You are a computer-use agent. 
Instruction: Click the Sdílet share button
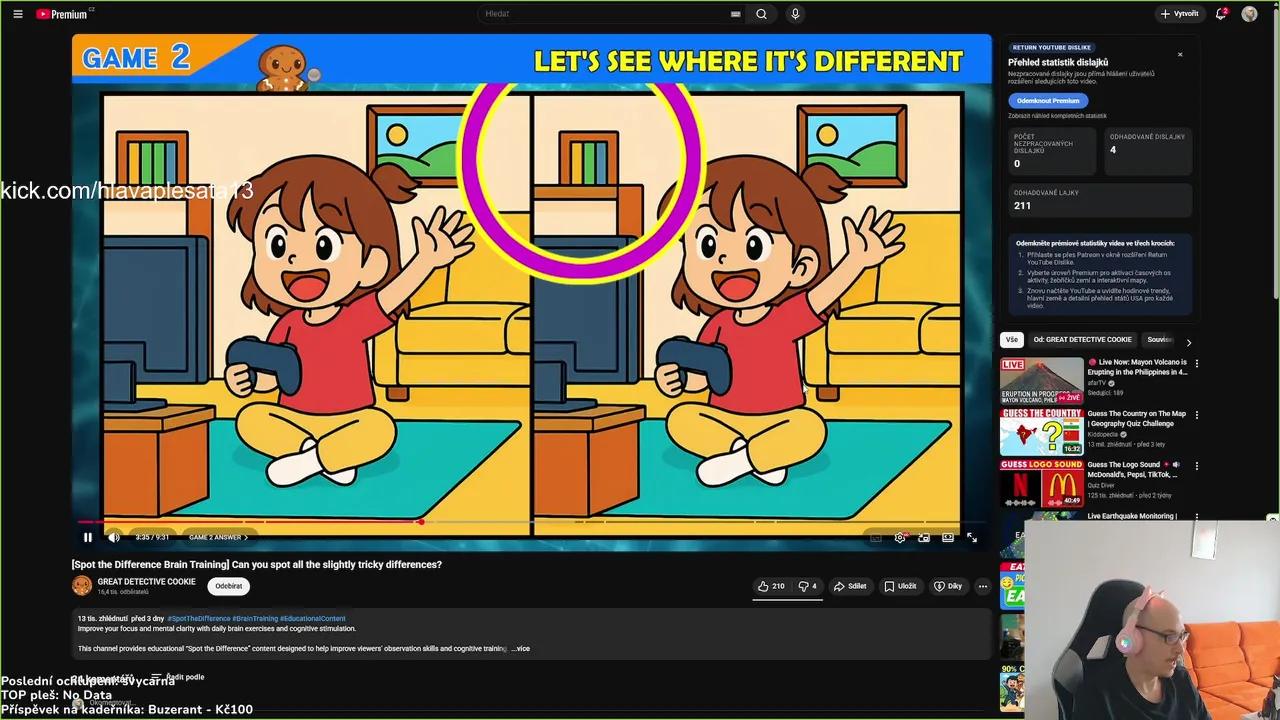coord(851,586)
